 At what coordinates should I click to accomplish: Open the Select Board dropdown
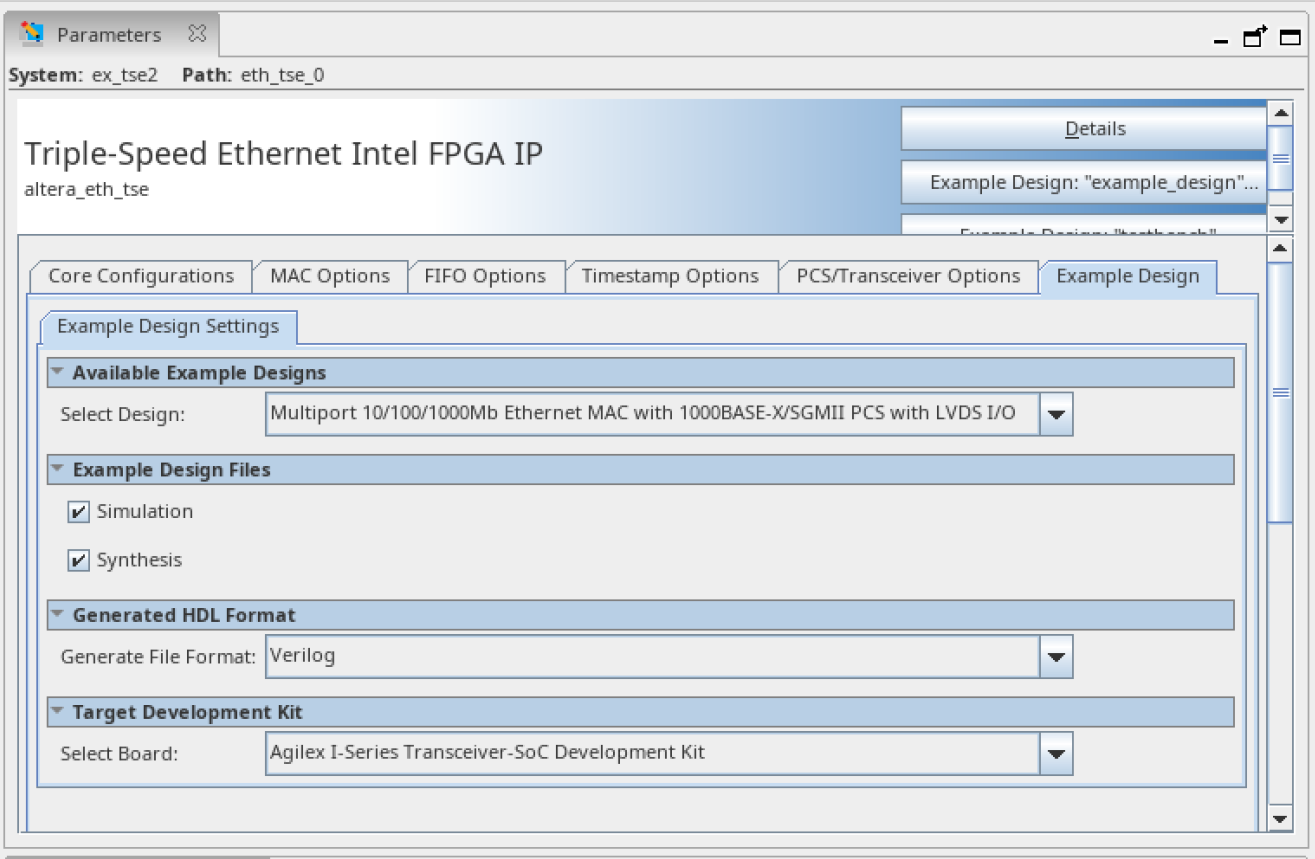[1056, 754]
